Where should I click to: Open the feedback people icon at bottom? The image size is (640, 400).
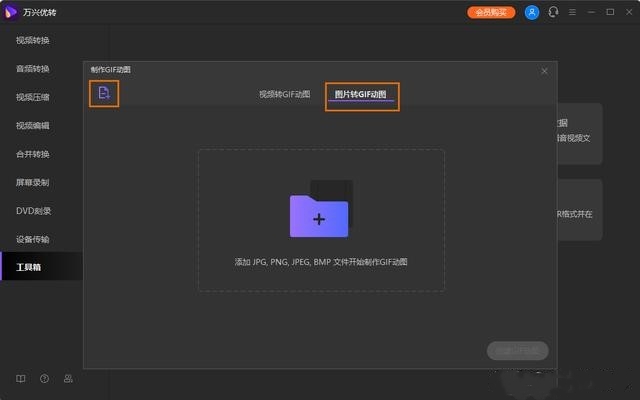tap(68, 379)
